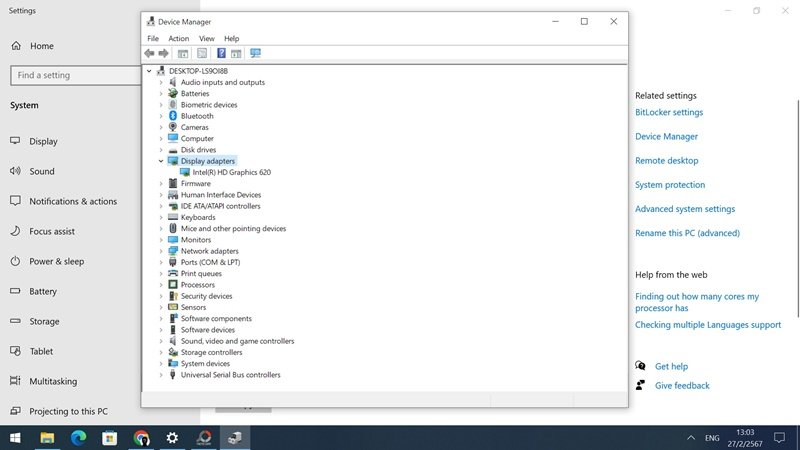Open Microsoft Edge from the taskbar
This screenshot has width=800, height=450.
79,438
